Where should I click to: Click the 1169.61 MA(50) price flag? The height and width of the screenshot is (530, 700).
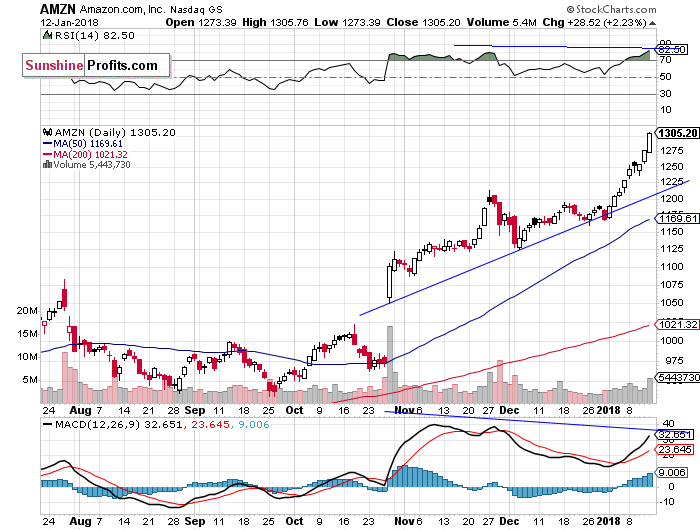point(677,218)
